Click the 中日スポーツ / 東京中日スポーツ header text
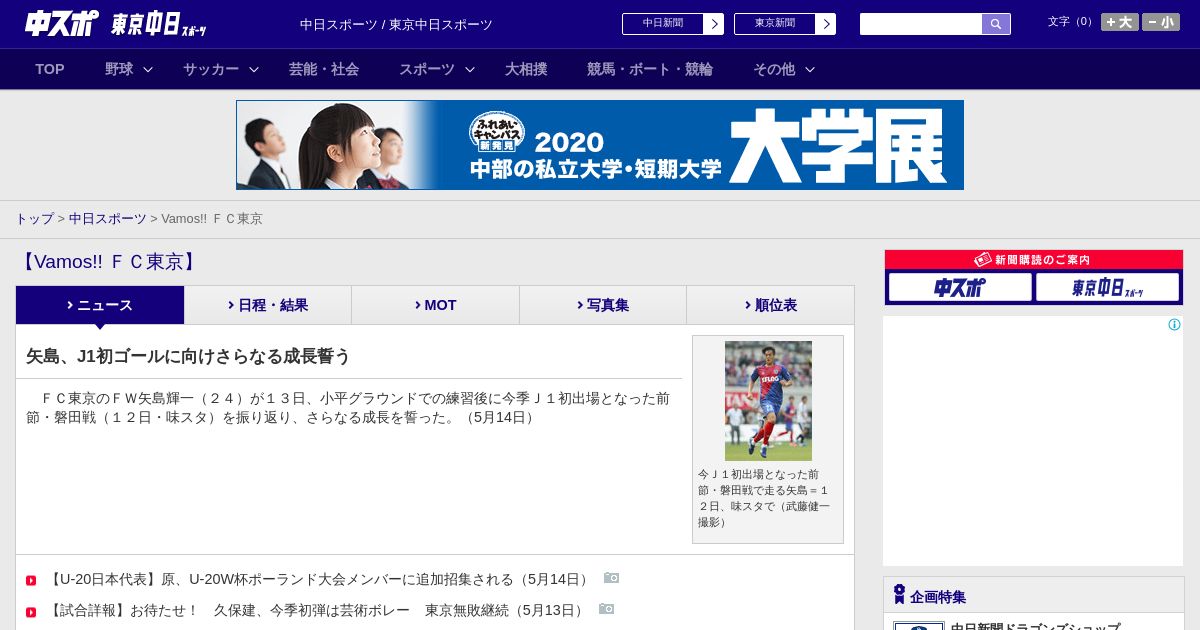 pyautogui.click(x=396, y=24)
